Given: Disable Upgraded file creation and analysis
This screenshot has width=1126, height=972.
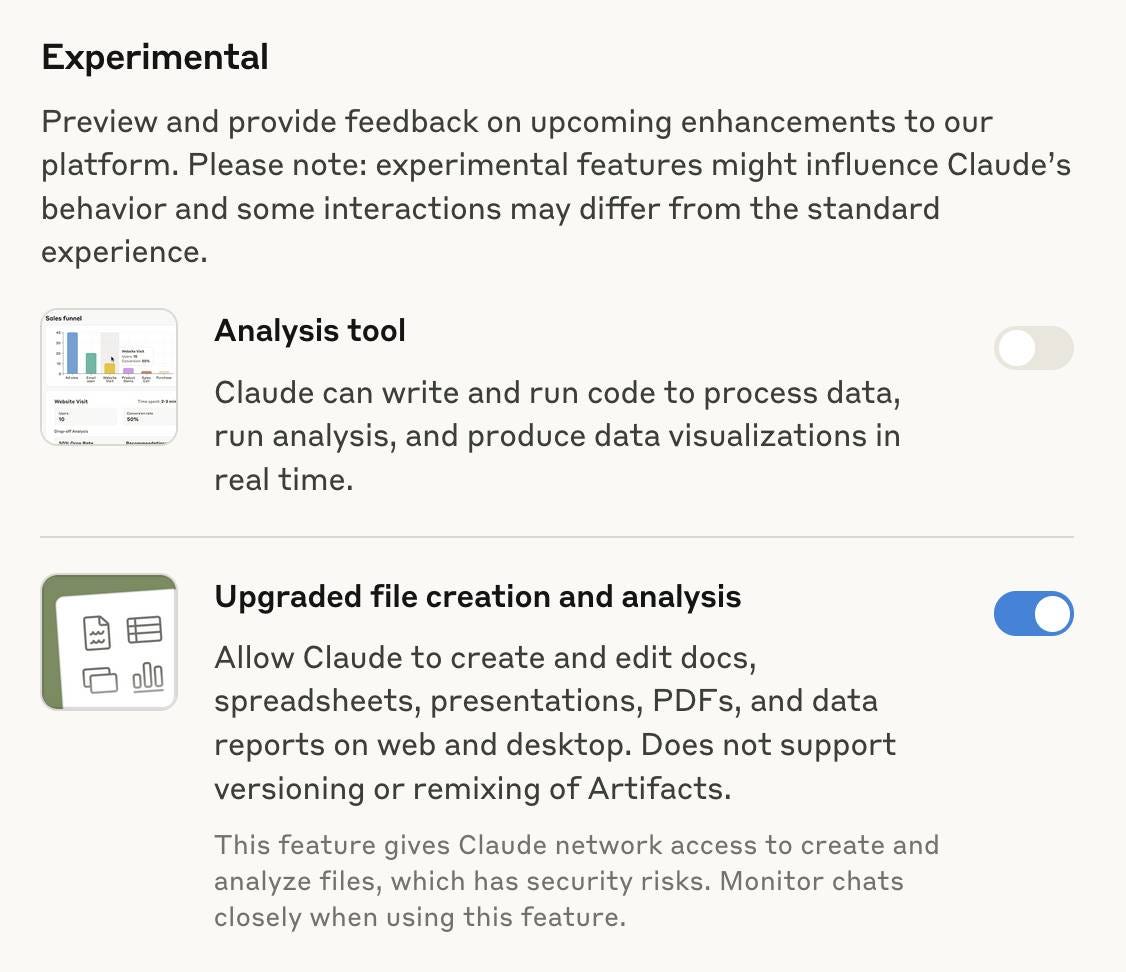Looking at the screenshot, I should [x=1034, y=614].
